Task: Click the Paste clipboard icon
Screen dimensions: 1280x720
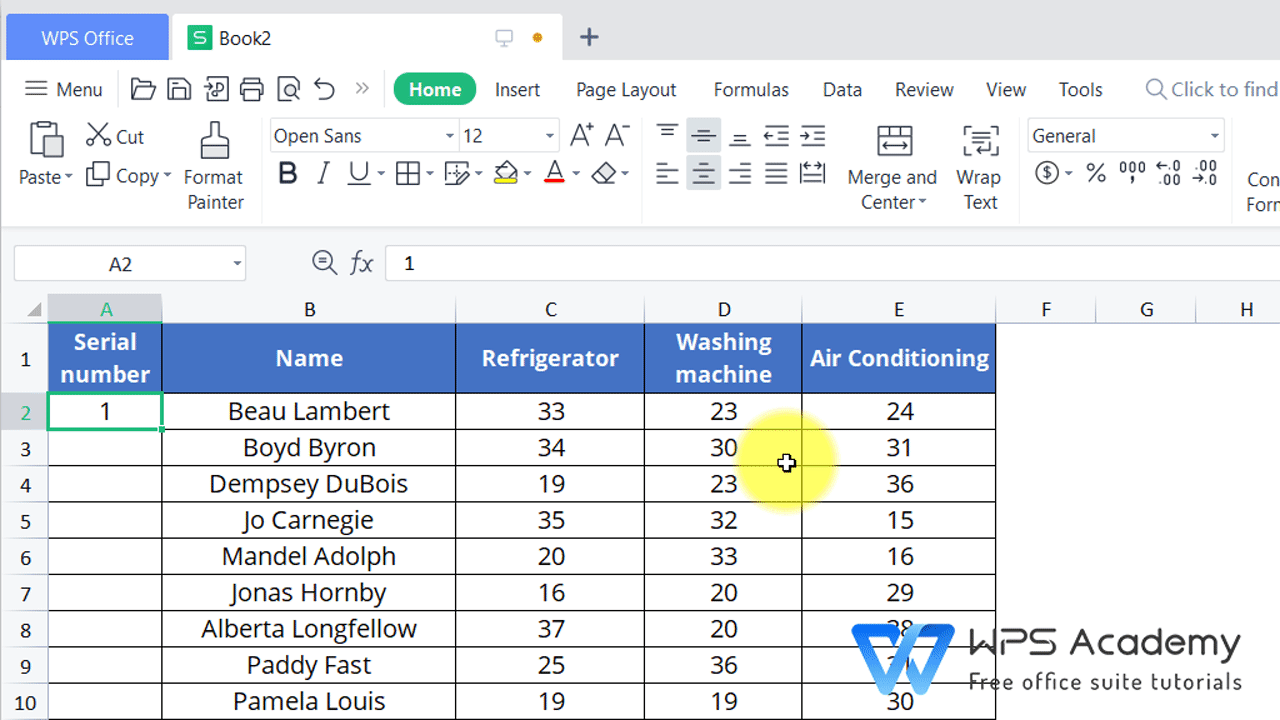Action: [45, 141]
